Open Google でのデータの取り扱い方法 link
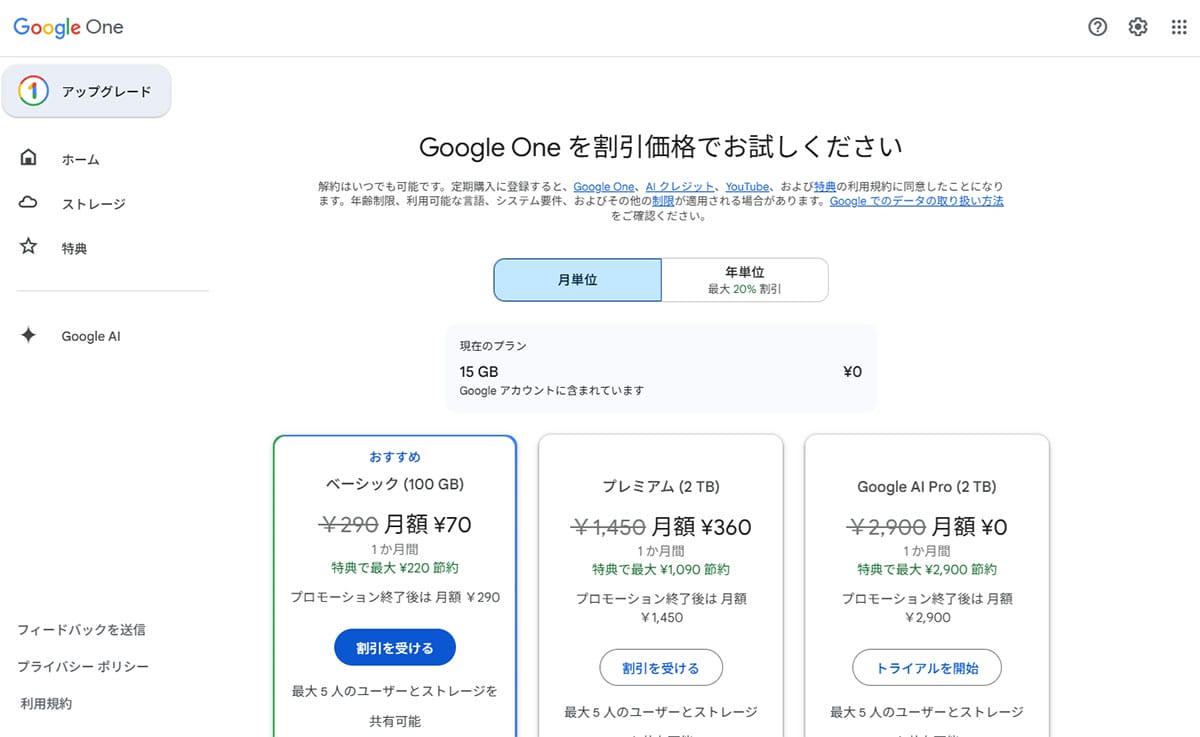1200x737 pixels. tap(916, 201)
